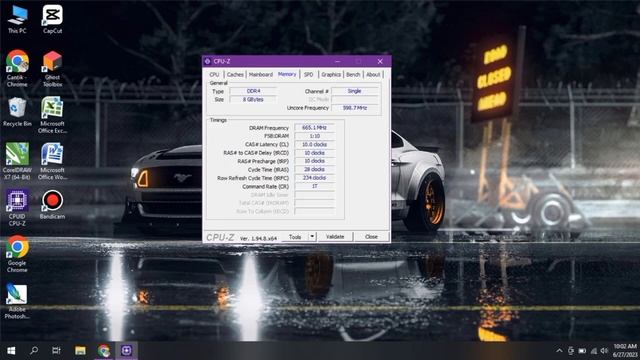Minimize the CPU-Z window
This screenshot has width=640, height=360.
coord(338,61)
